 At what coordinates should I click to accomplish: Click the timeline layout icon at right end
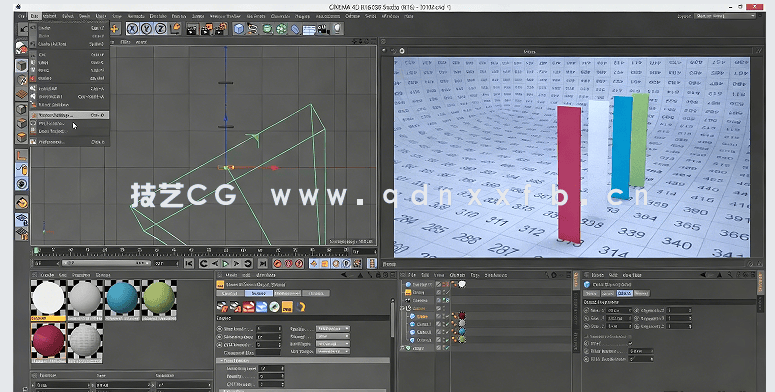[x=372, y=263]
